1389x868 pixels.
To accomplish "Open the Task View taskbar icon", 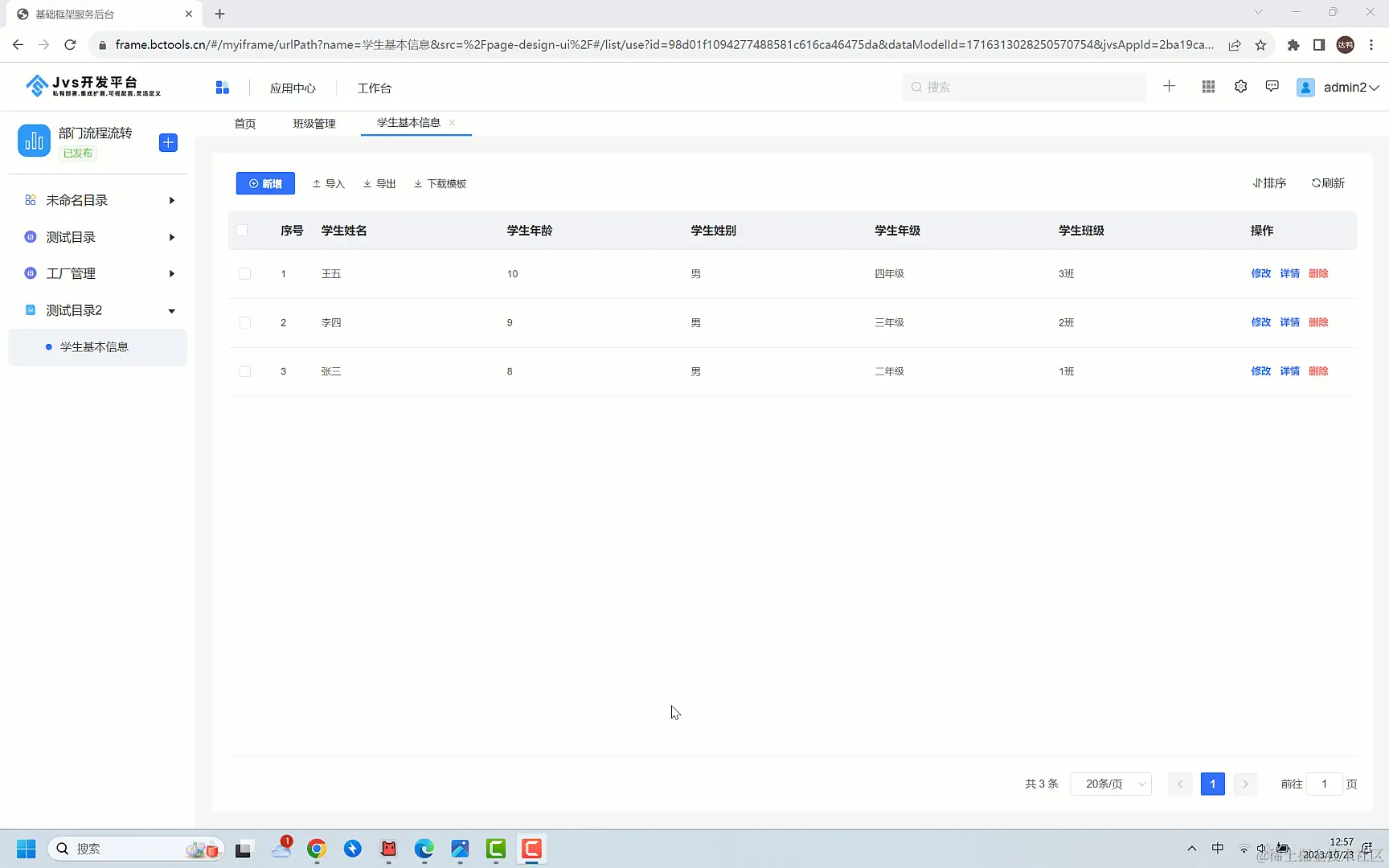I will (x=244, y=849).
